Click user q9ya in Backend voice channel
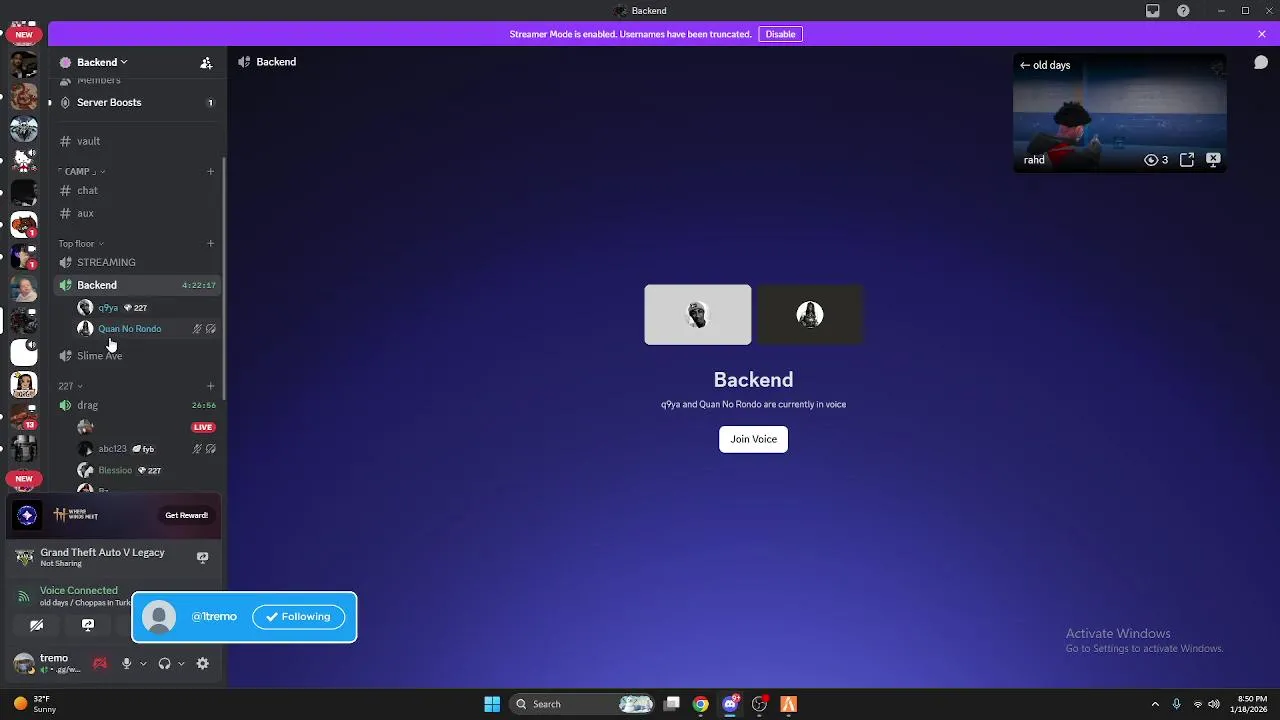The width and height of the screenshot is (1280, 720). [147, 307]
